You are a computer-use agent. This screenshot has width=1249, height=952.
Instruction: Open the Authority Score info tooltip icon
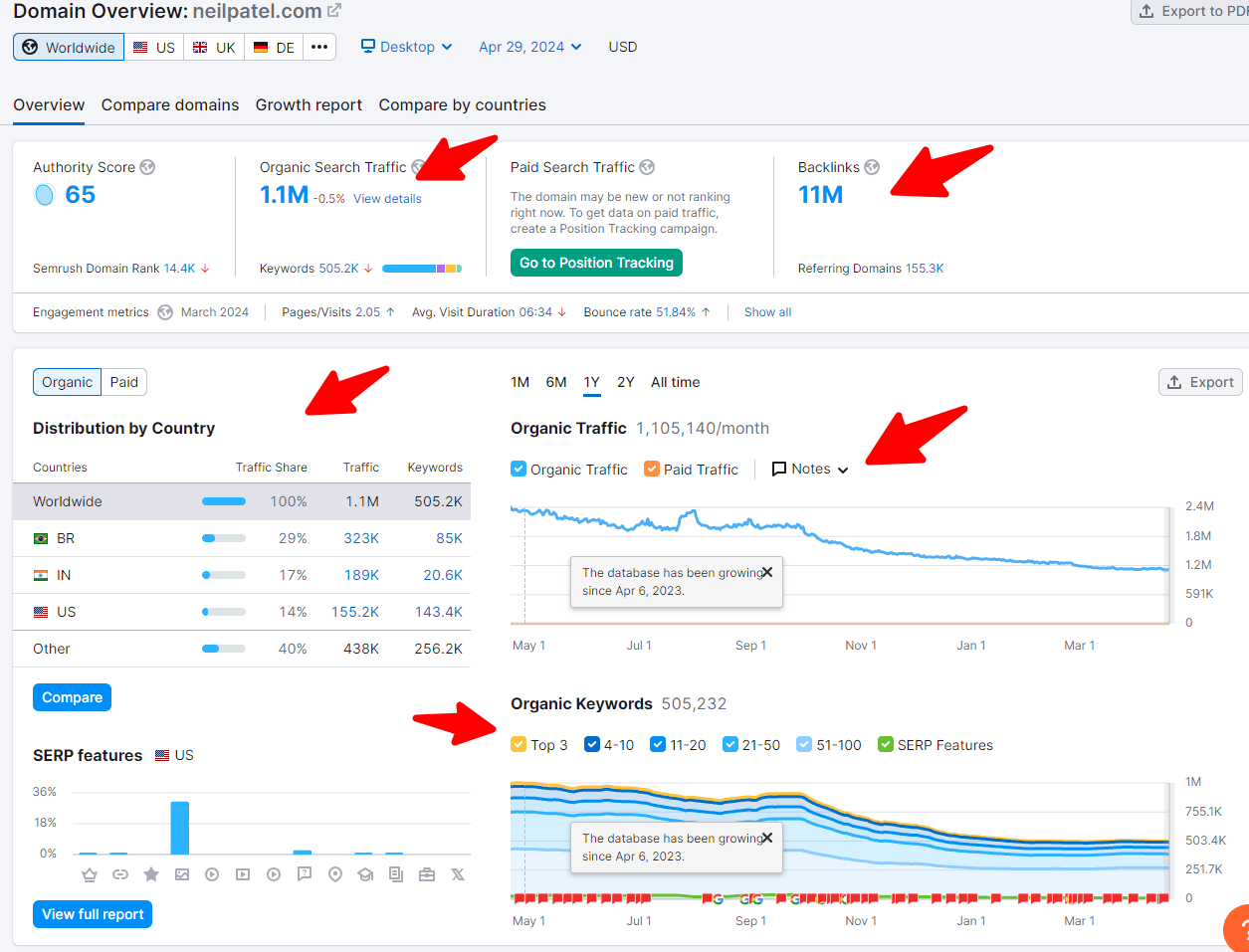point(147,167)
